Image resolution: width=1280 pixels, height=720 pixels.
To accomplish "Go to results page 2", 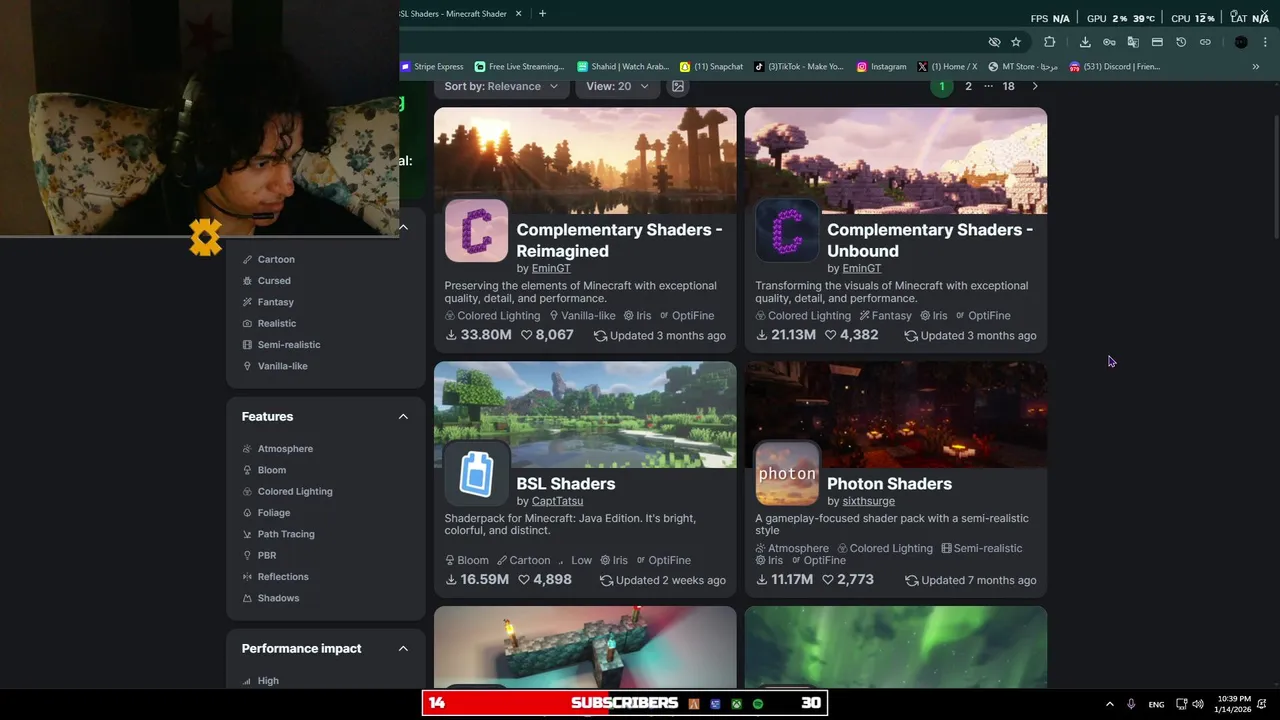I will coord(968,86).
